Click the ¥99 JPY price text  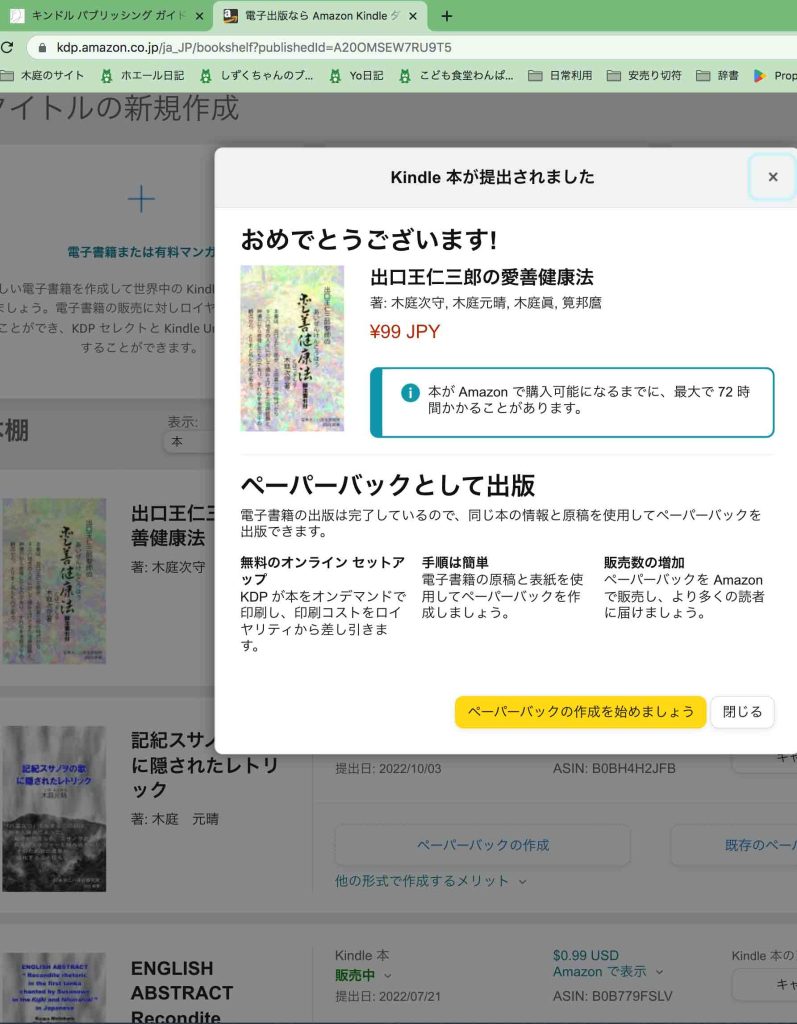pyautogui.click(x=405, y=332)
